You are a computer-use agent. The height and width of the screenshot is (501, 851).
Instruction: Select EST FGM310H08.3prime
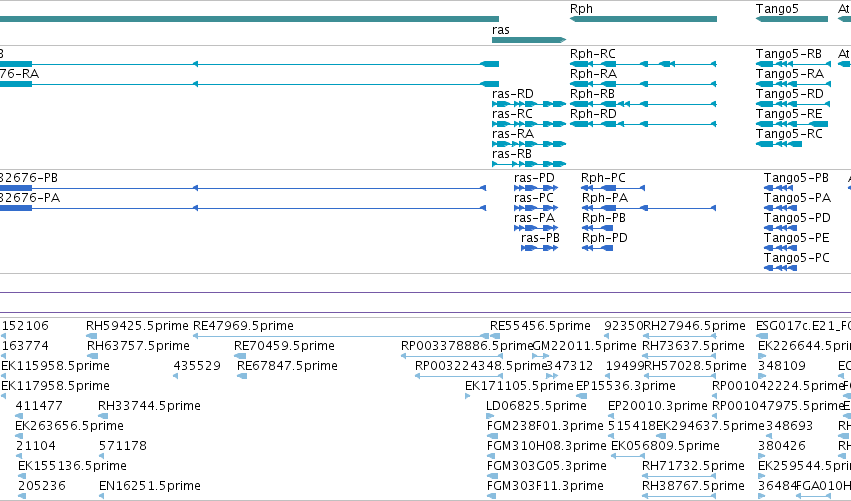click(x=547, y=446)
